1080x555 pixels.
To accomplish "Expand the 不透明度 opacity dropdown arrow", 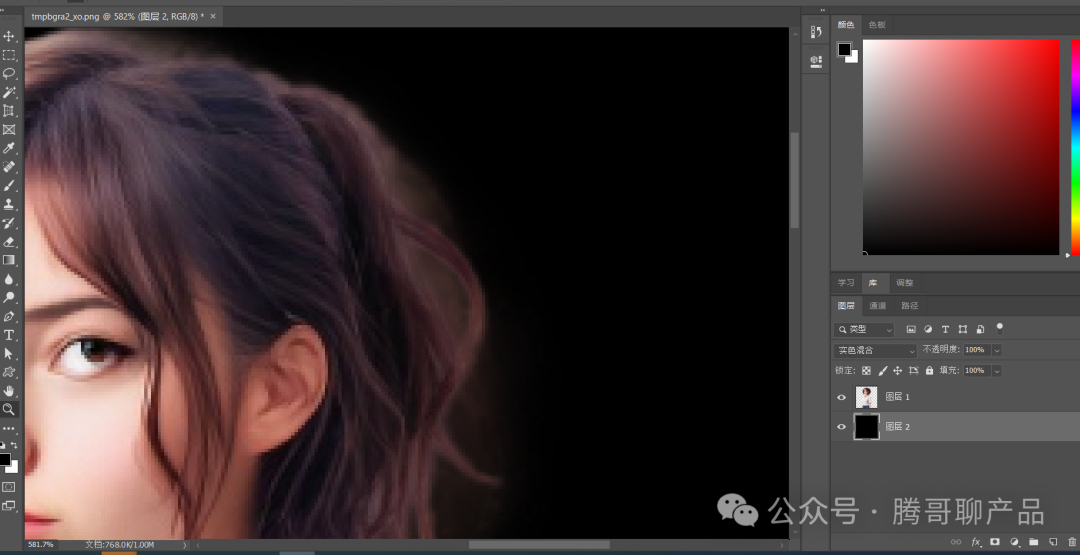I will tap(997, 350).
